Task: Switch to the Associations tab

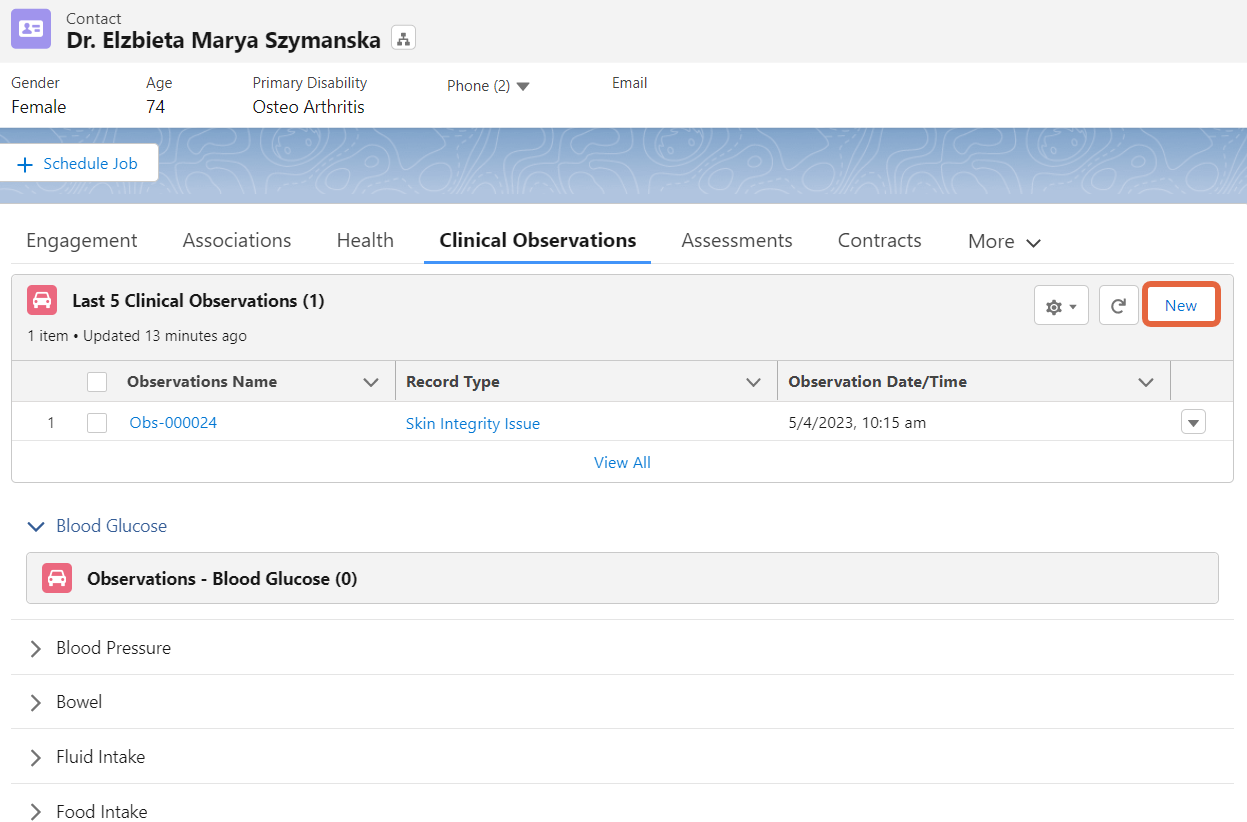Action: pos(237,240)
